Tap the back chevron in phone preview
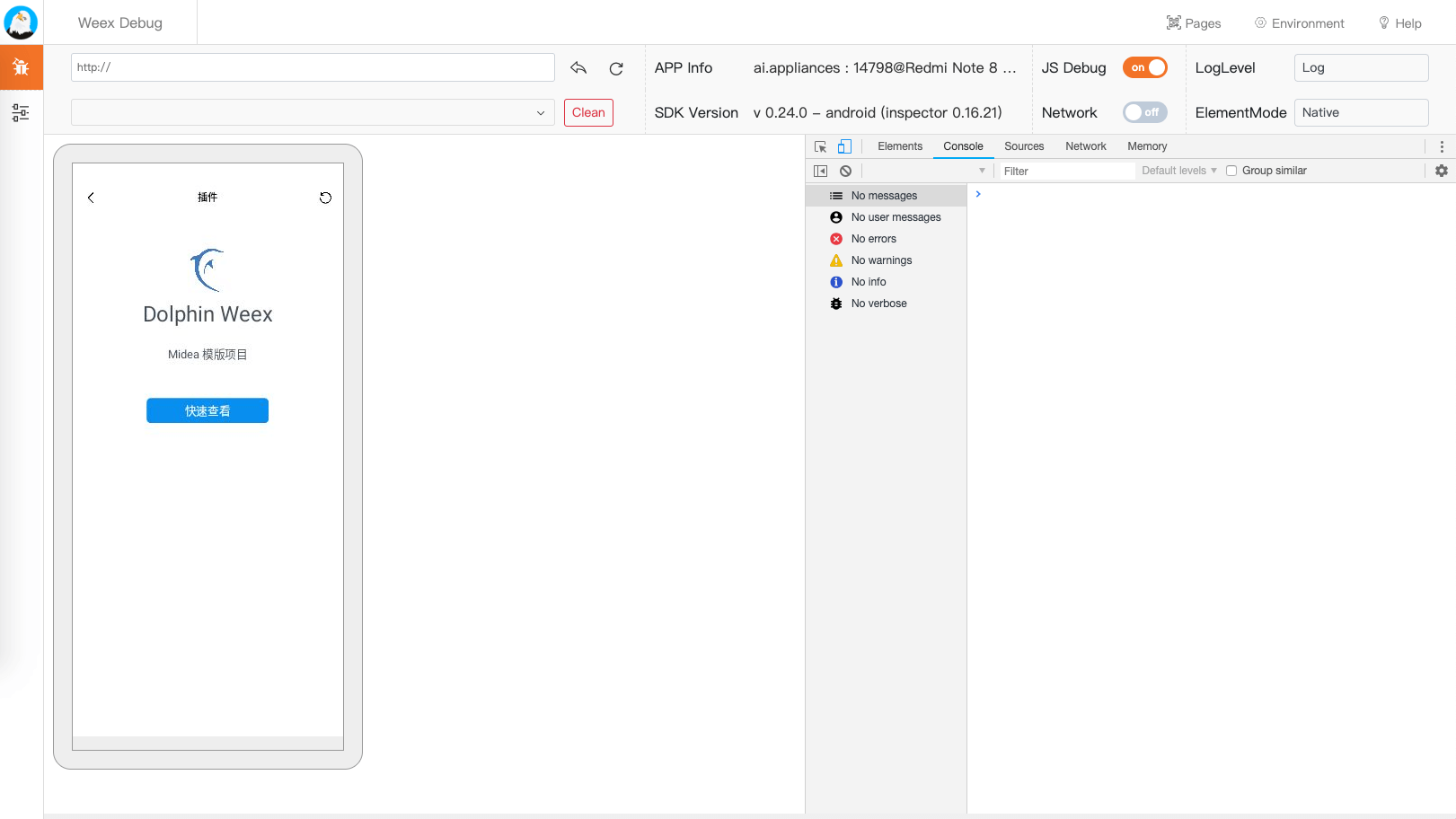The width and height of the screenshot is (1456, 819). (91, 198)
